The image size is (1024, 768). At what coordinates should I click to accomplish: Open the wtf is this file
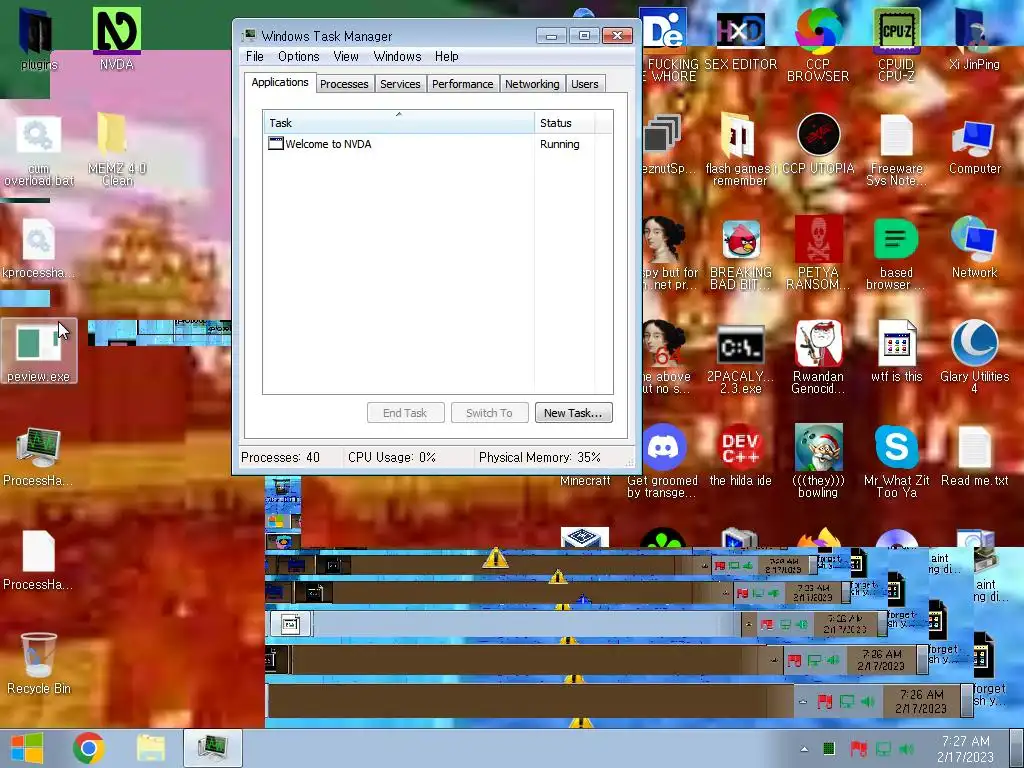pos(897,351)
